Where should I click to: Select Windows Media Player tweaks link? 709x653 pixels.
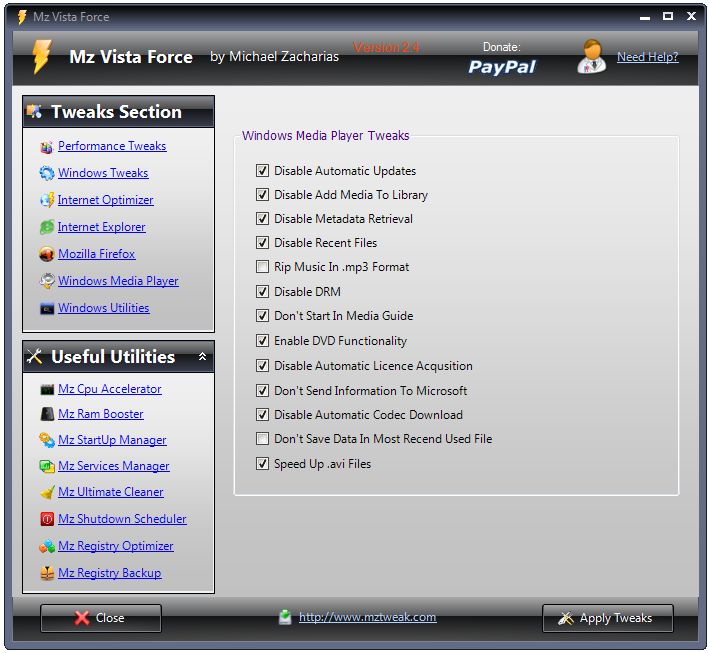point(118,281)
